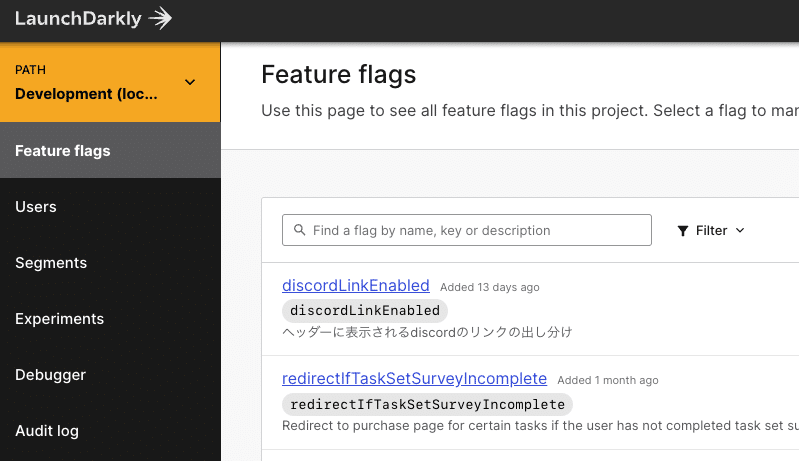
Task: Focus the flag search field
Action: [467, 230]
